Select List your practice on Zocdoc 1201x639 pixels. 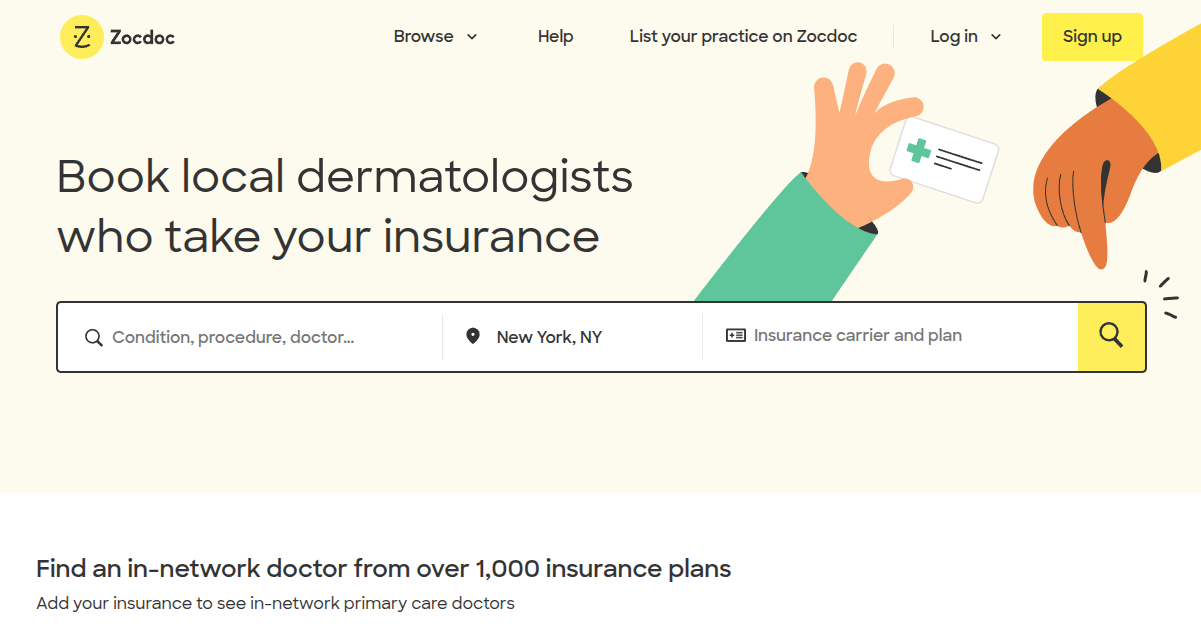click(x=743, y=37)
